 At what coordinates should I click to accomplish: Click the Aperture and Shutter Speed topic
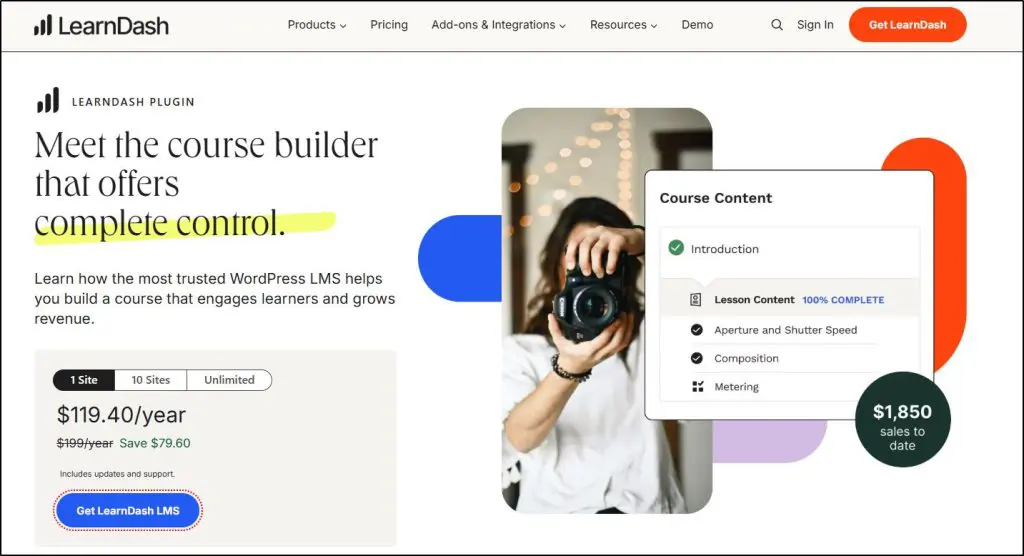786,330
